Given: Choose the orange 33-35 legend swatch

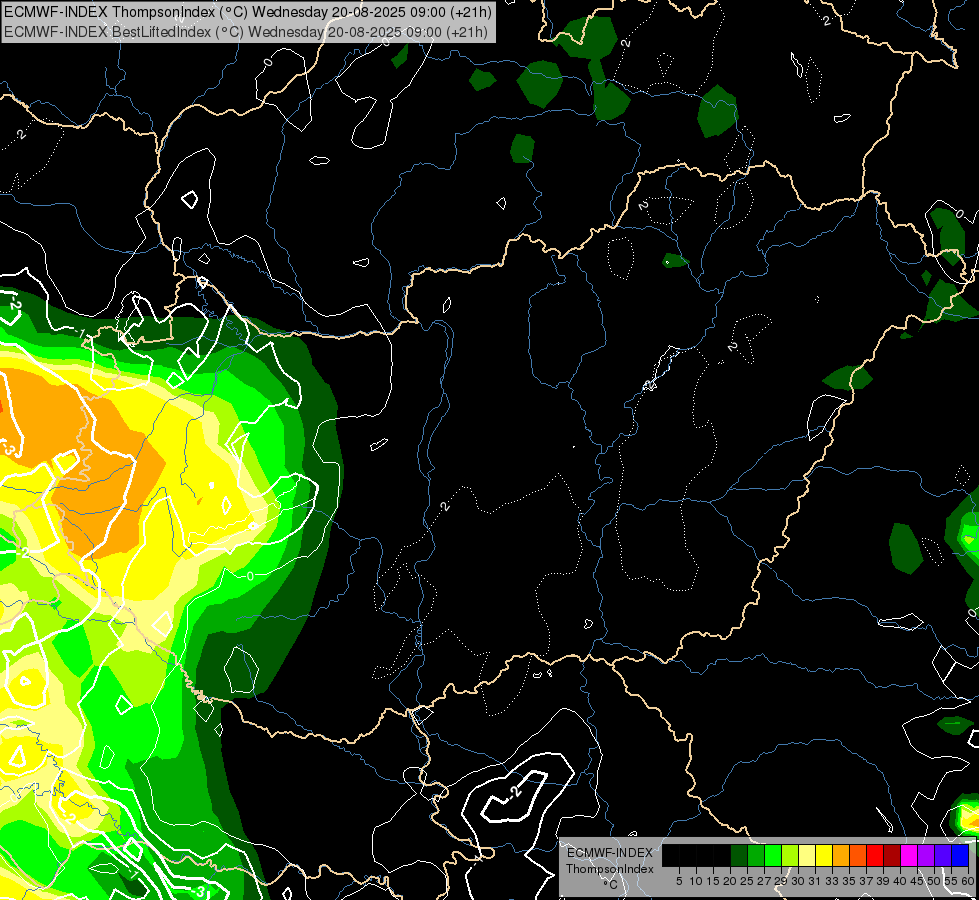Looking at the screenshot, I should pos(841,855).
